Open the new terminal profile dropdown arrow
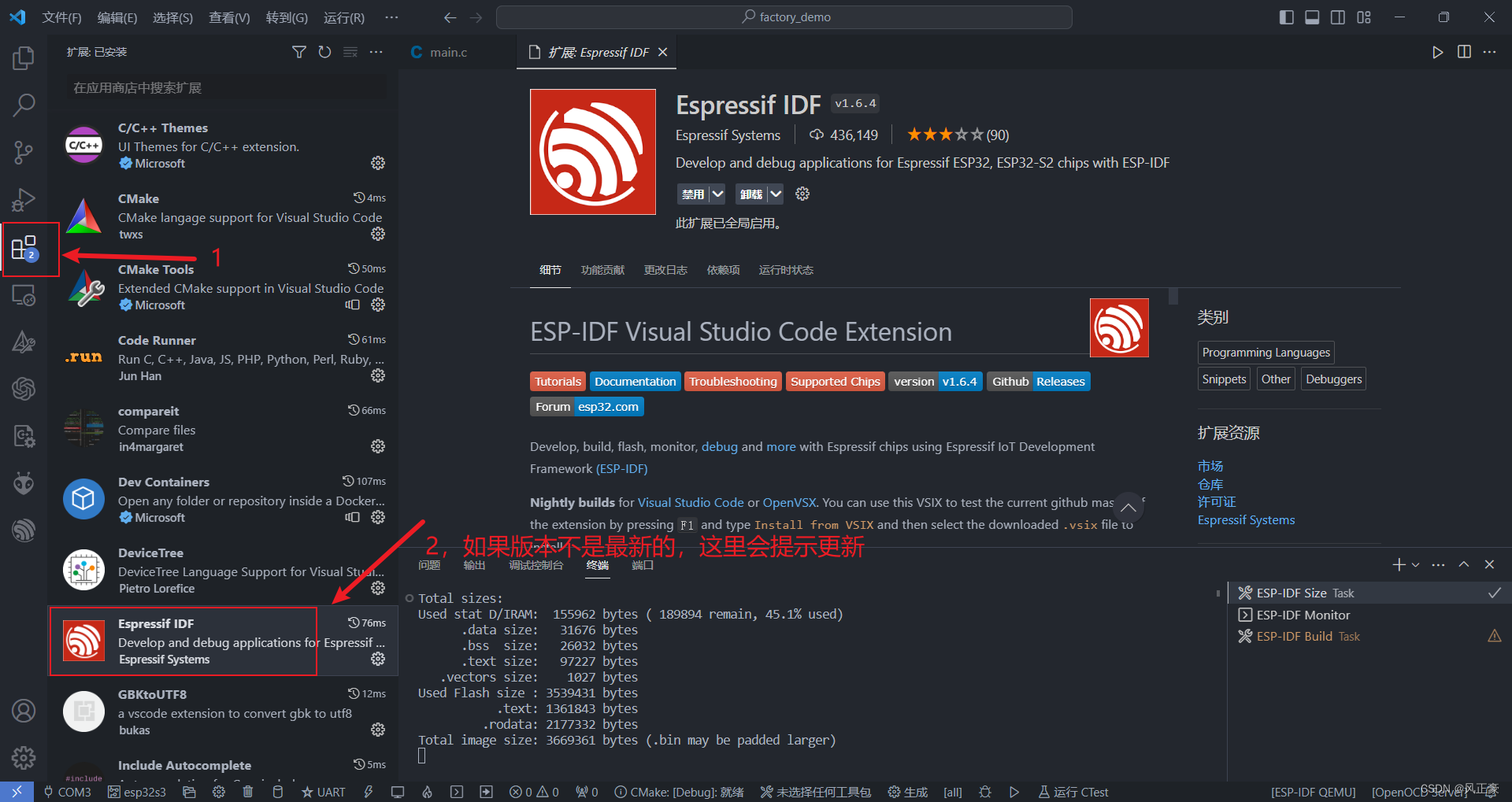Image resolution: width=1512 pixels, height=802 pixels. click(1416, 564)
